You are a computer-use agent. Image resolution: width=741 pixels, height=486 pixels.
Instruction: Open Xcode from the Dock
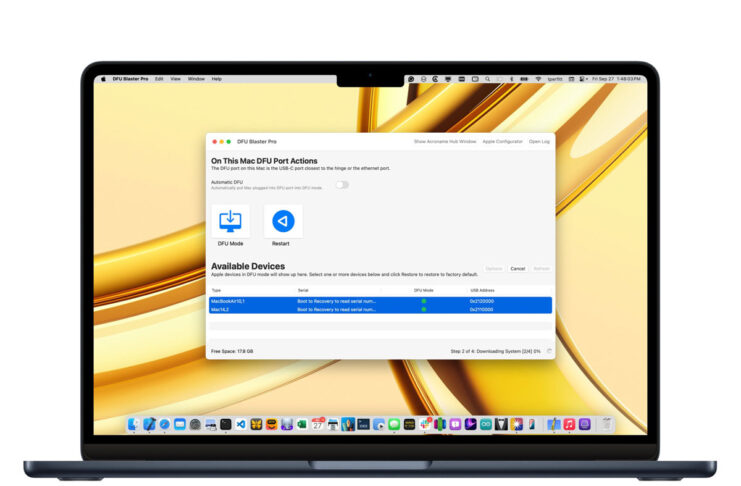tap(149, 424)
